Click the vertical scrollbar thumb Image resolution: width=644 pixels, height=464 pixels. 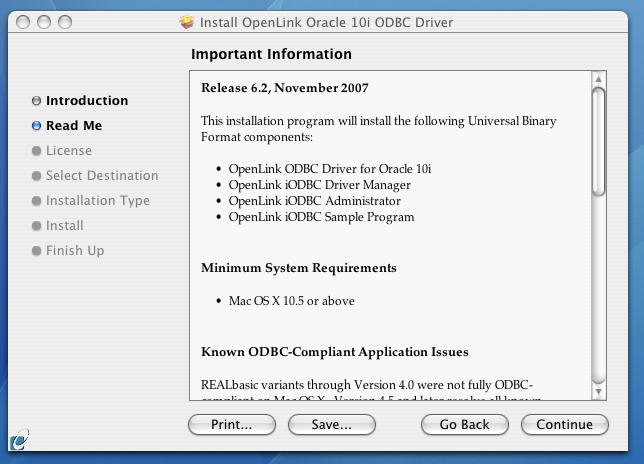pos(598,142)
